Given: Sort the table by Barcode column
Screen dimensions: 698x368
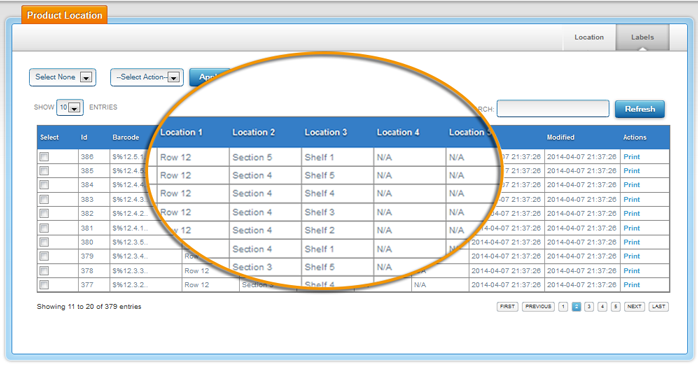Looking at the screenshot, I should (x=126, y=137).
